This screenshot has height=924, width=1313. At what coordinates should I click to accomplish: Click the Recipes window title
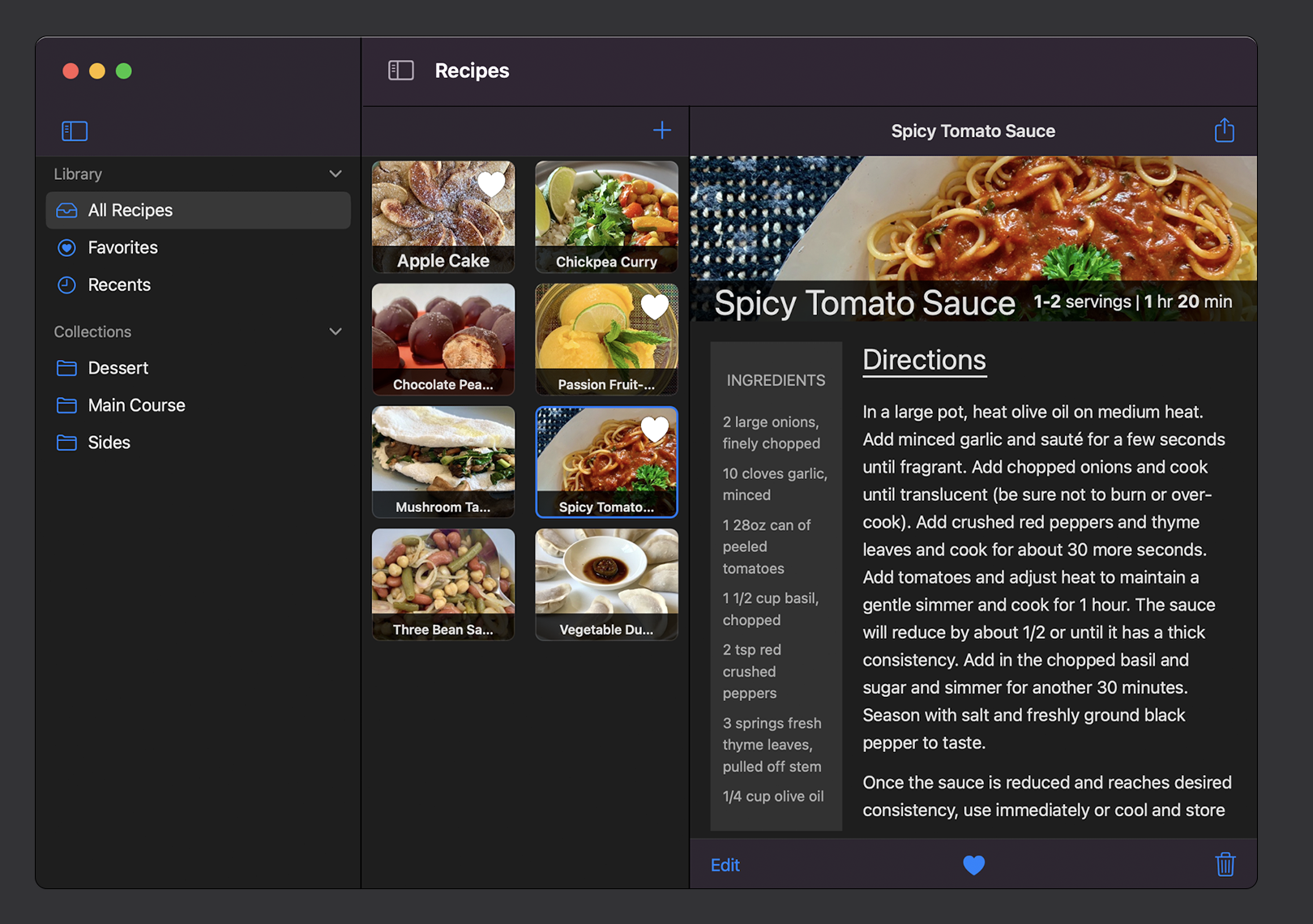point(472,71)
